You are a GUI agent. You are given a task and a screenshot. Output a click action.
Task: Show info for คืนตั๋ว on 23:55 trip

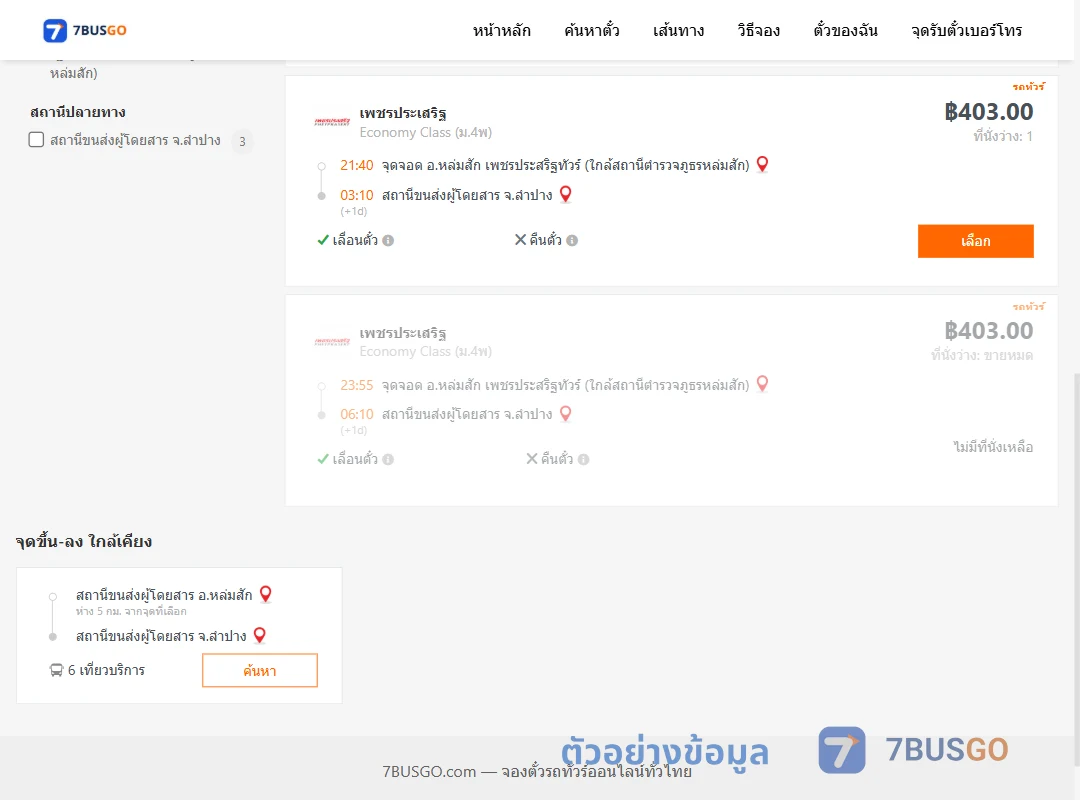click(583, 460)
